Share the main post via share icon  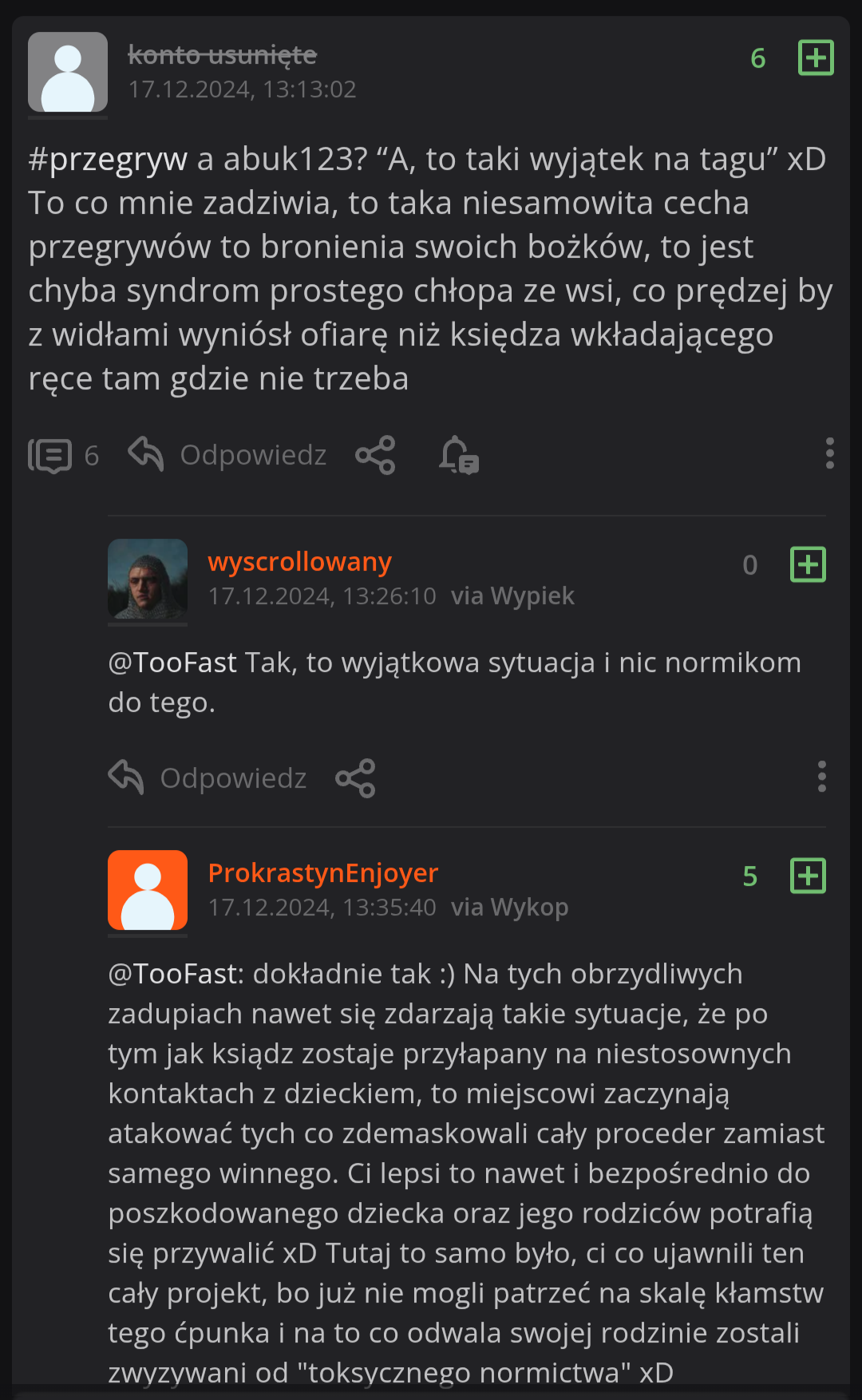pyautogui.click(x=375, y=455)
